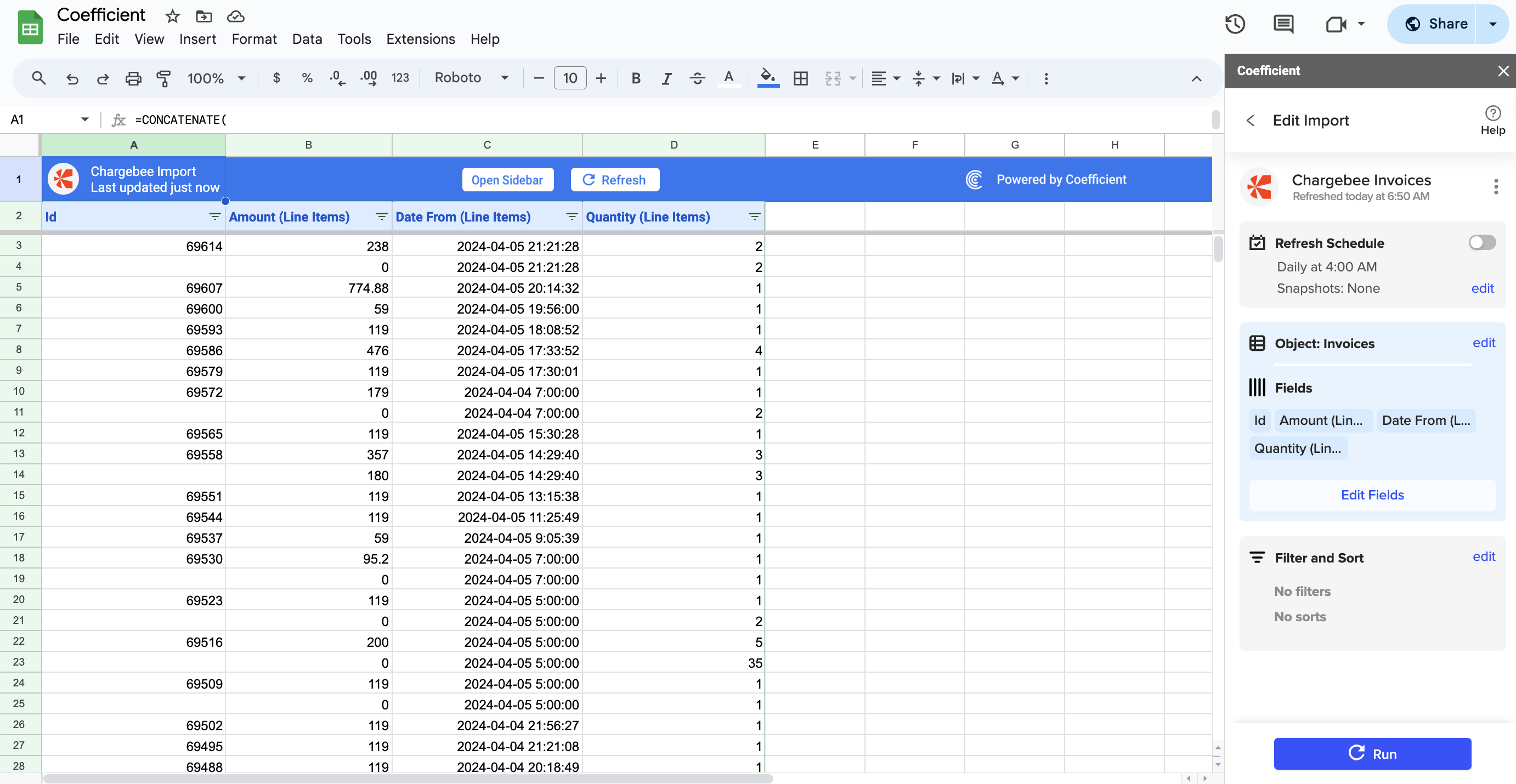Toggle the Refresh Schedule switch
Image resolution: width=1516 pixels, height=784 pixels.
(1482, 242)
